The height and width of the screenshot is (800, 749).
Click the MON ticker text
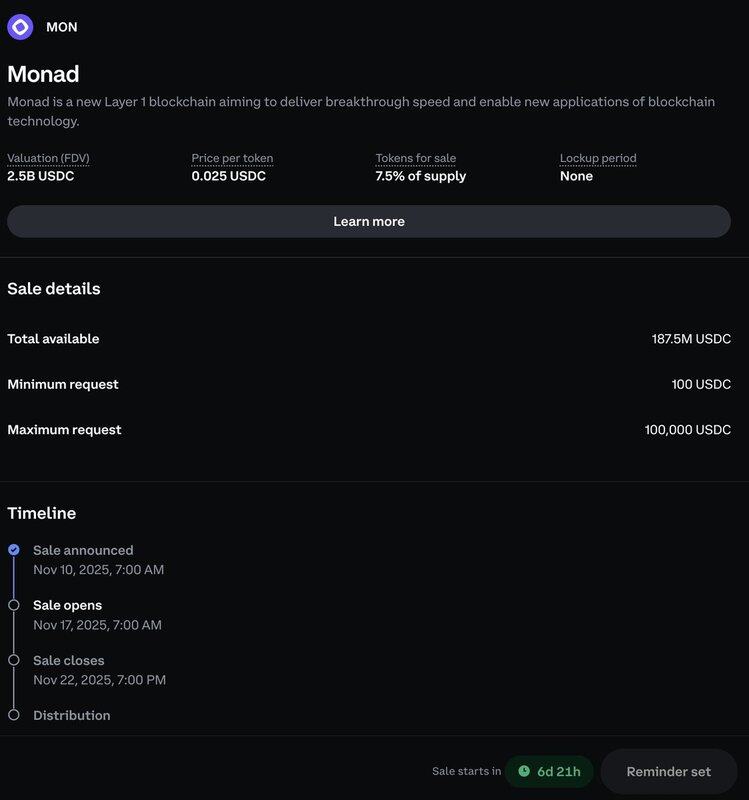point(61,27)
